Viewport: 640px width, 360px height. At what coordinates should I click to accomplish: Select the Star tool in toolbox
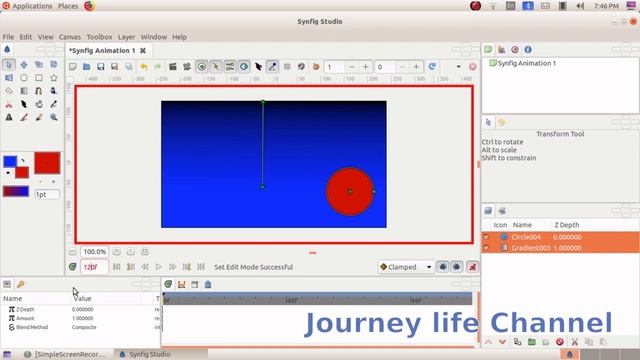tap(53, 78)
